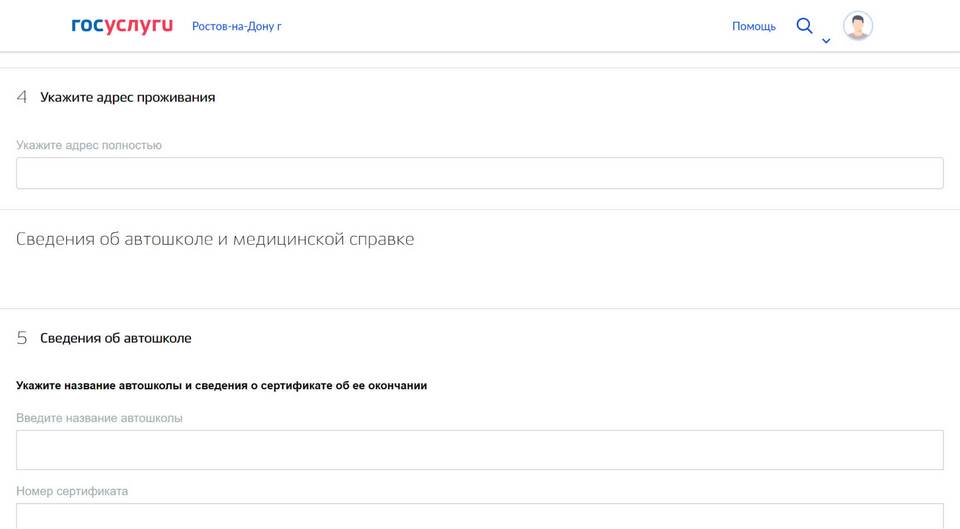This screenshot has width=960, height=529.
Task: Select step 4 heading 'Укажите адрес проживания'
Action: pyautogui.click(x=127, y=97)
